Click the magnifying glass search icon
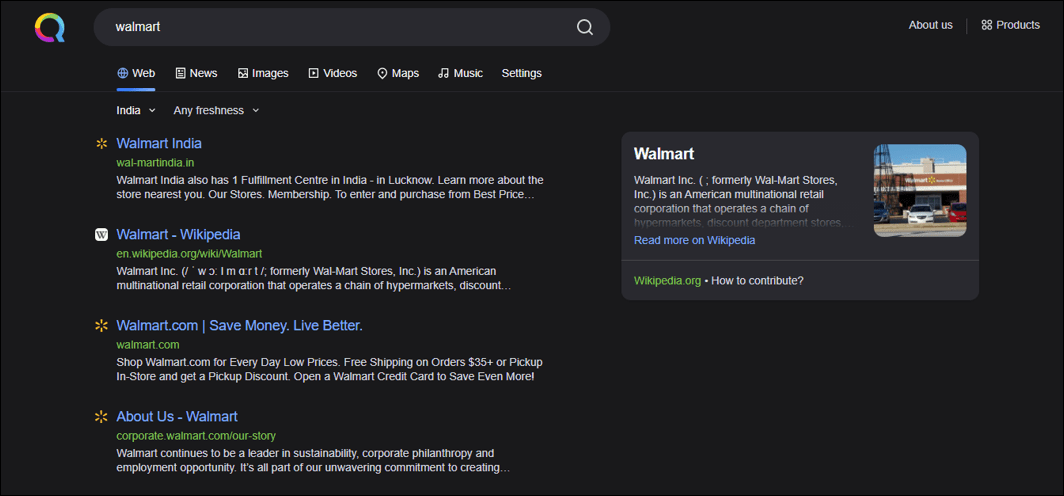The width and height of the screenshot is (1064, 496). tap(585, 27)
